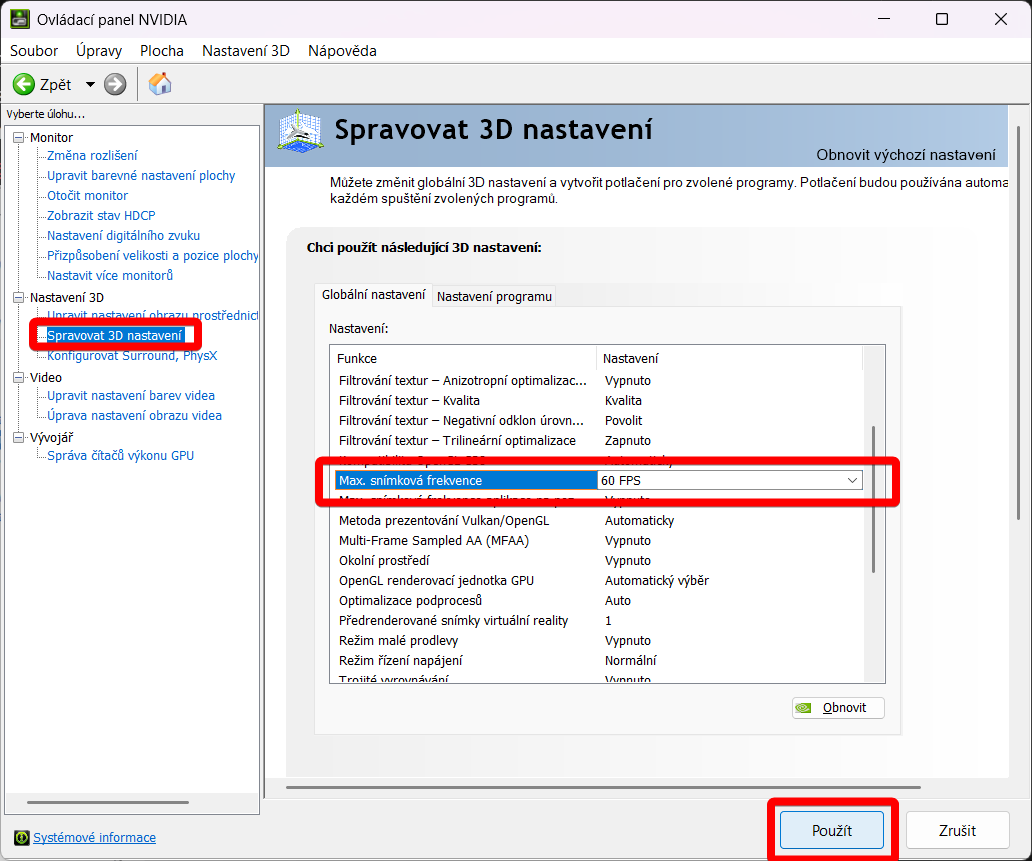This screenshot has width=1032, height=861.
Task: Click the Nastavení column header
Action: click(729, 359)
